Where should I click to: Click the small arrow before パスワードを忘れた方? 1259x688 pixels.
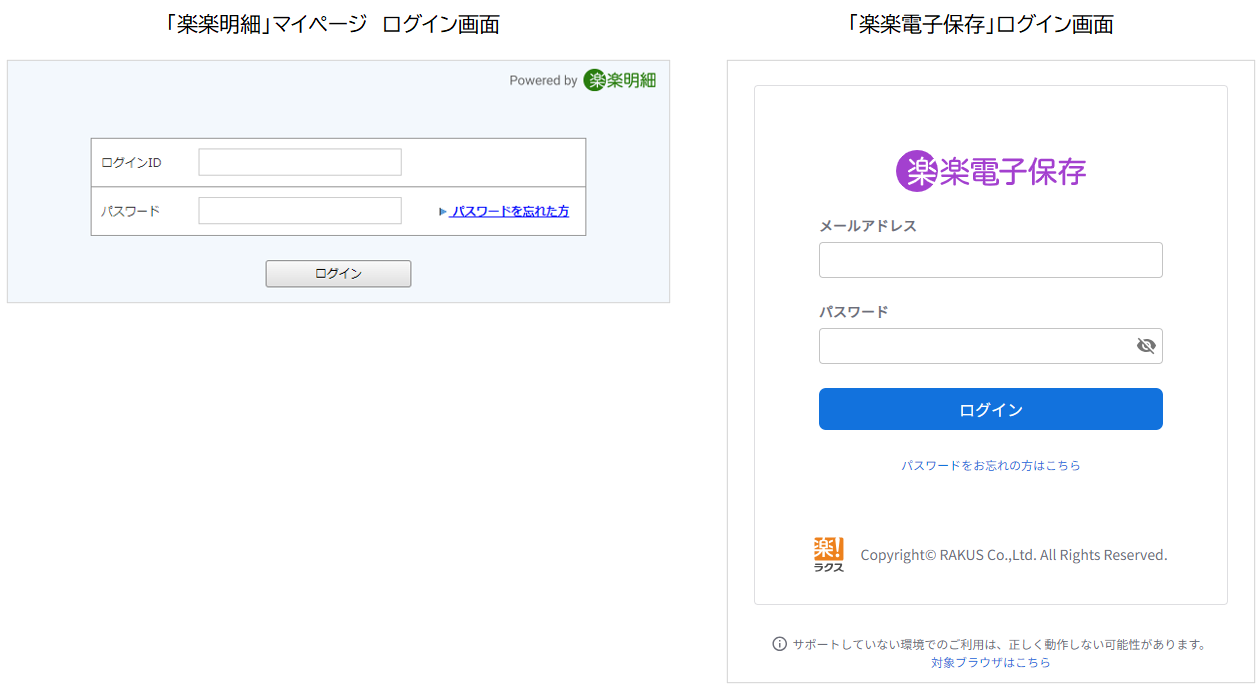click(x=443, y=211)
